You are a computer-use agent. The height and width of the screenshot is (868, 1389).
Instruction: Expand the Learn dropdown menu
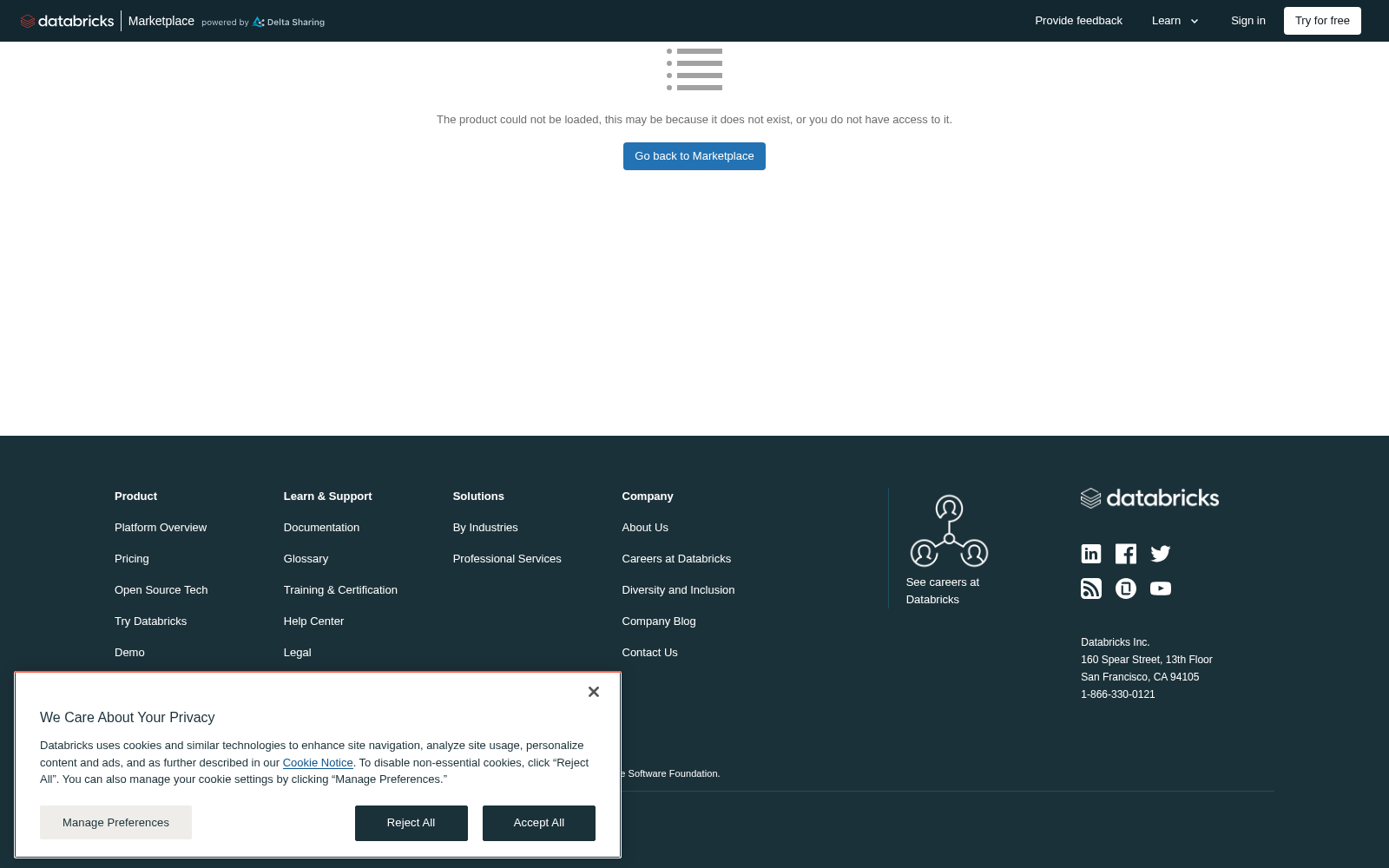pyautogui.click(x=1175, y=21)
